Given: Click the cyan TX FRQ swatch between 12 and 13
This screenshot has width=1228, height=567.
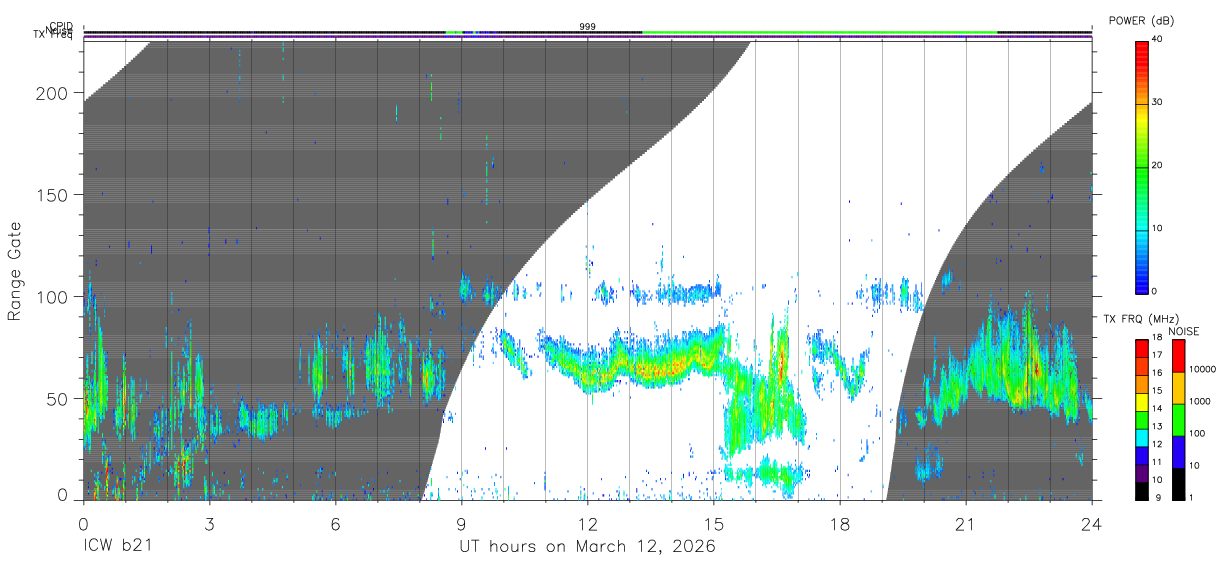Looking at the screenshot, I should click(x=1142, y=437).
